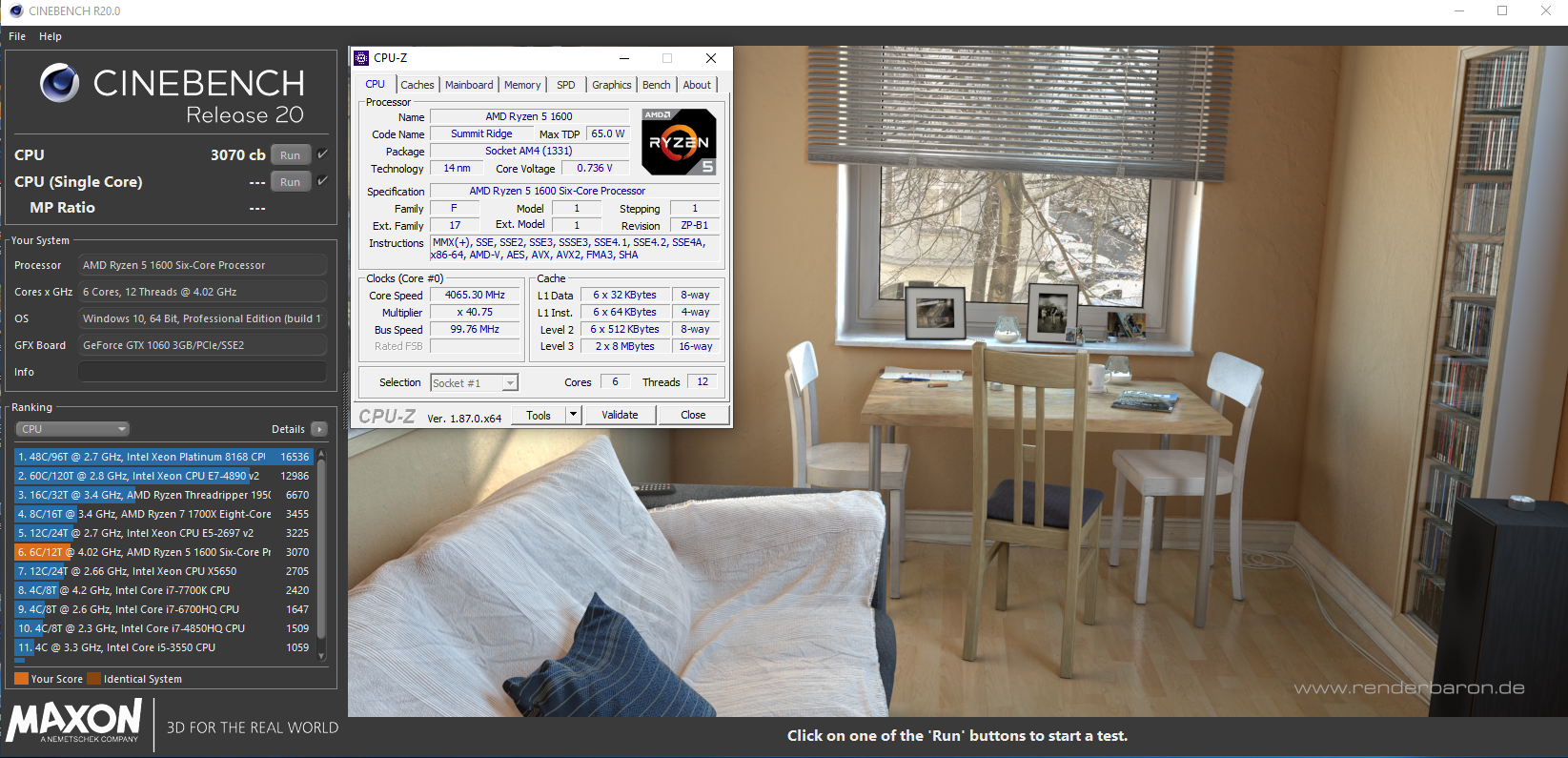Click the GFX Board field
This screenshot has height=758, width=1568.
point(202,345)
